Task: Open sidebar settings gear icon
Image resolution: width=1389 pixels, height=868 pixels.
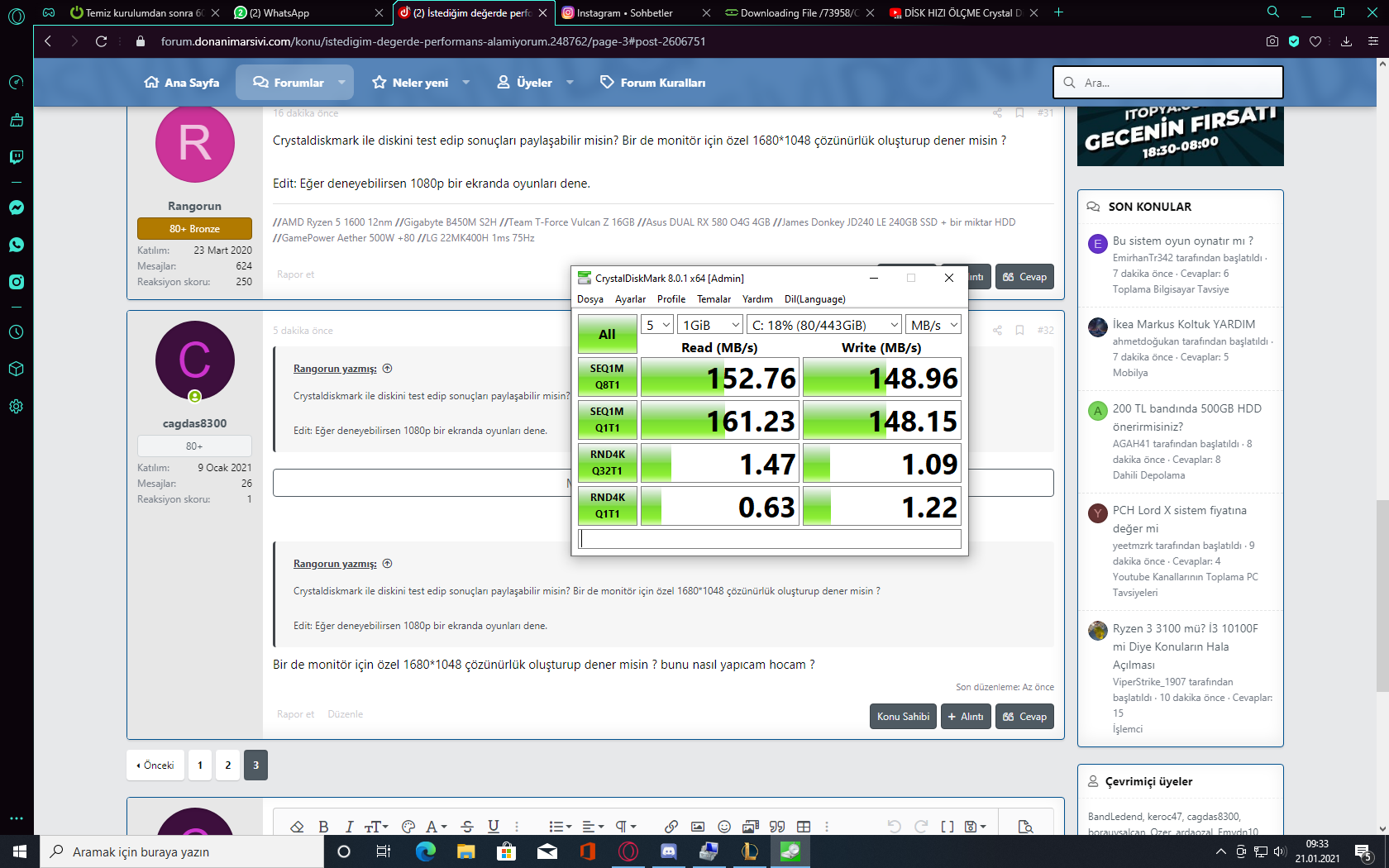Action: click(x=17, y=406)
